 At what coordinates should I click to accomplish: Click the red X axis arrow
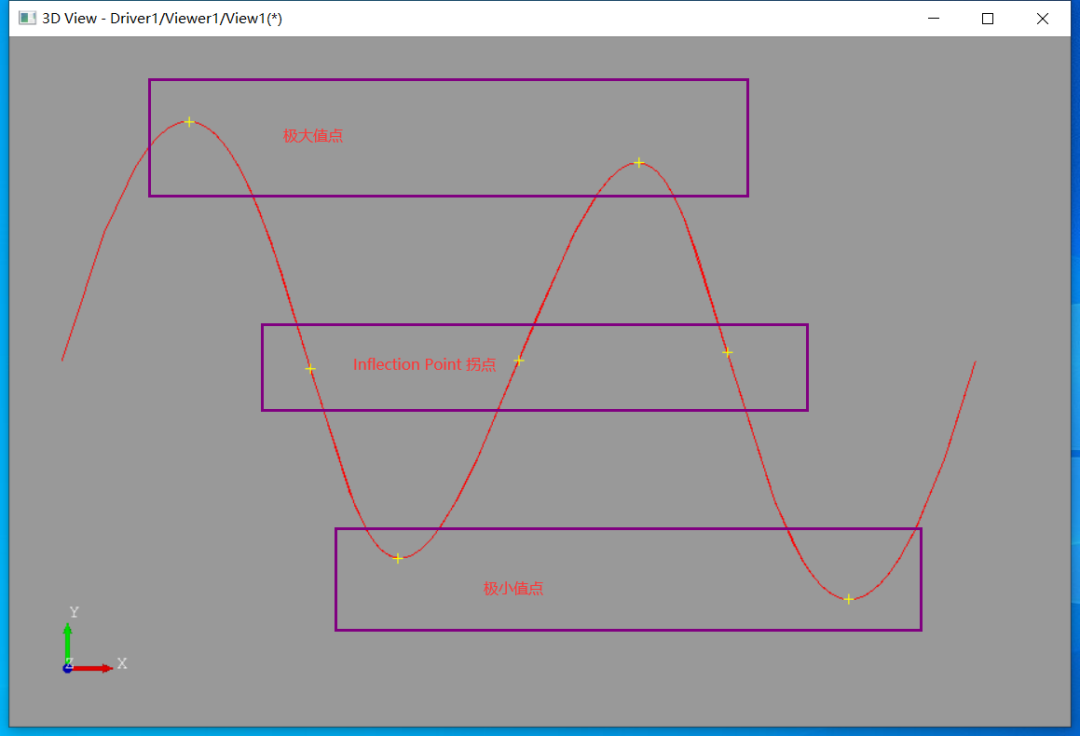pyautogui.click(x=92, y=668)
